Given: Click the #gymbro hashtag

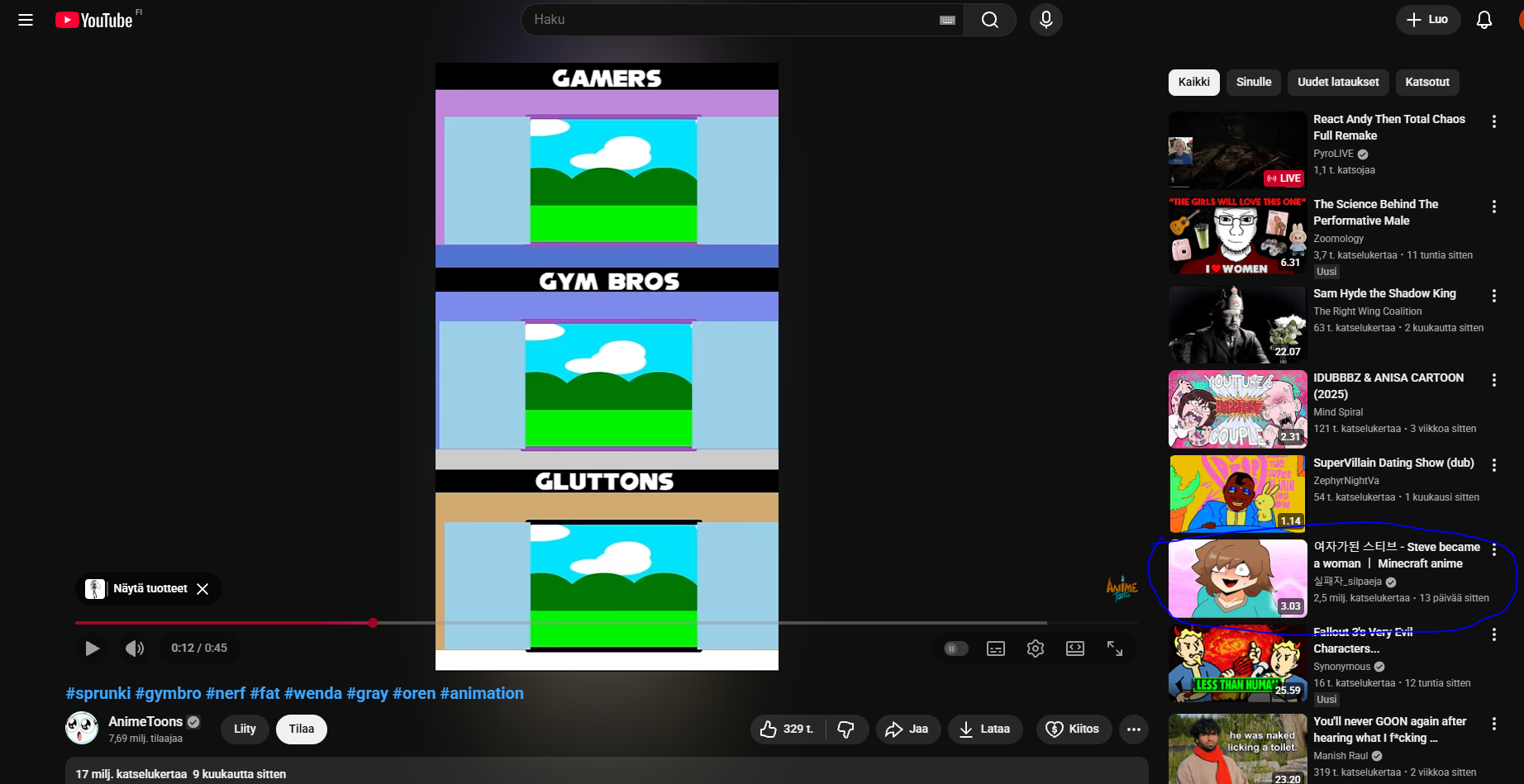Looking at the screenshot, I should [x=169, y=694].
